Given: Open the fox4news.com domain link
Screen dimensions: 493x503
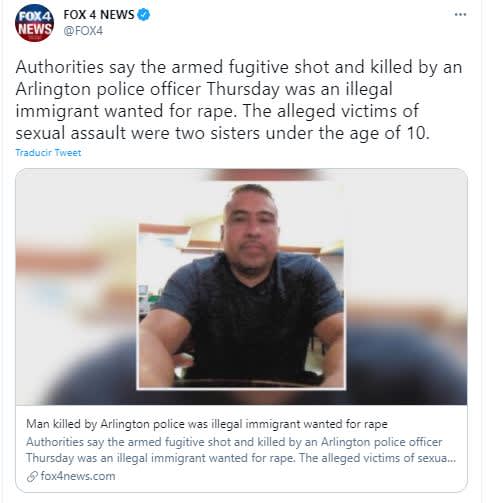Looking at the screenshot, I should click(78, 476).
